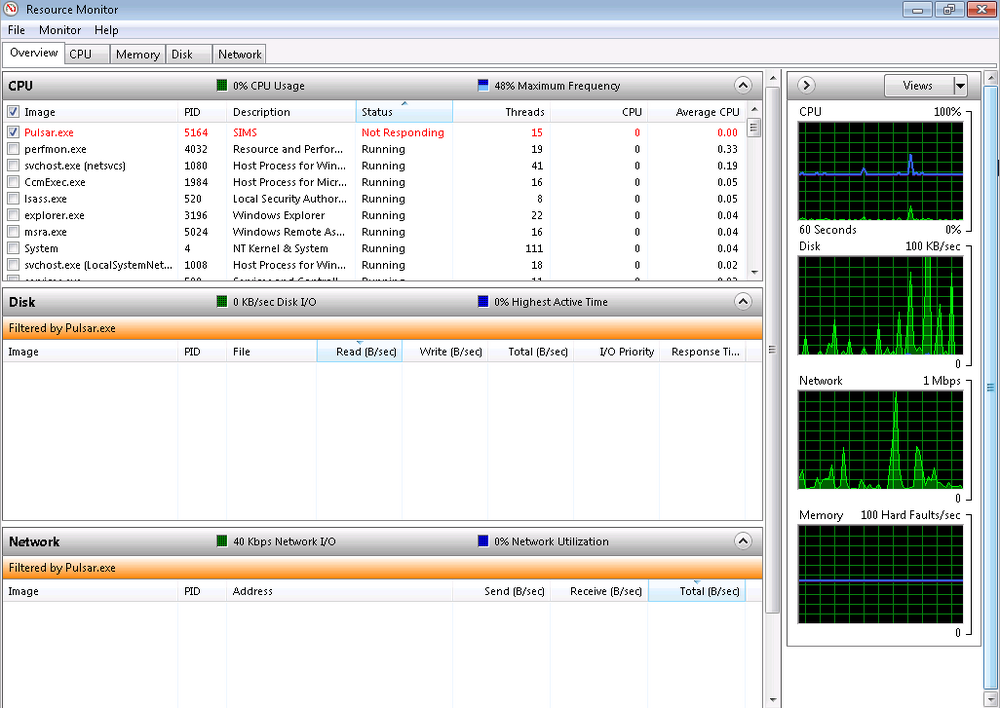Sort Network table by Total (B/sec) column
This screenshot has width=1000, height=708.
click(696, 591)
